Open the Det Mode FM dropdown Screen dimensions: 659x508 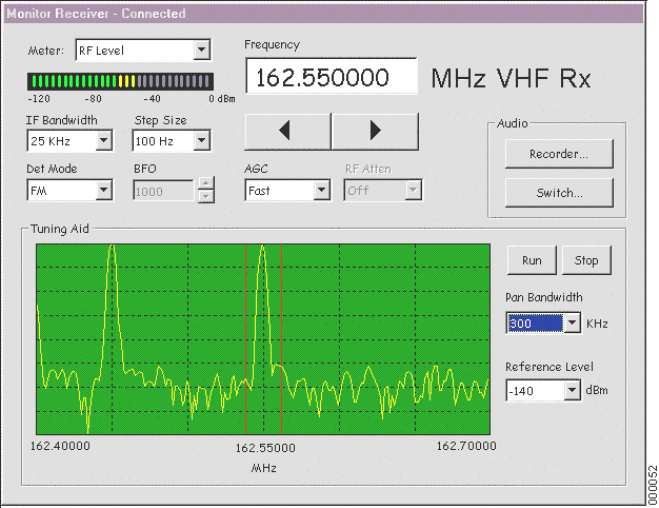tap(104, 190)
